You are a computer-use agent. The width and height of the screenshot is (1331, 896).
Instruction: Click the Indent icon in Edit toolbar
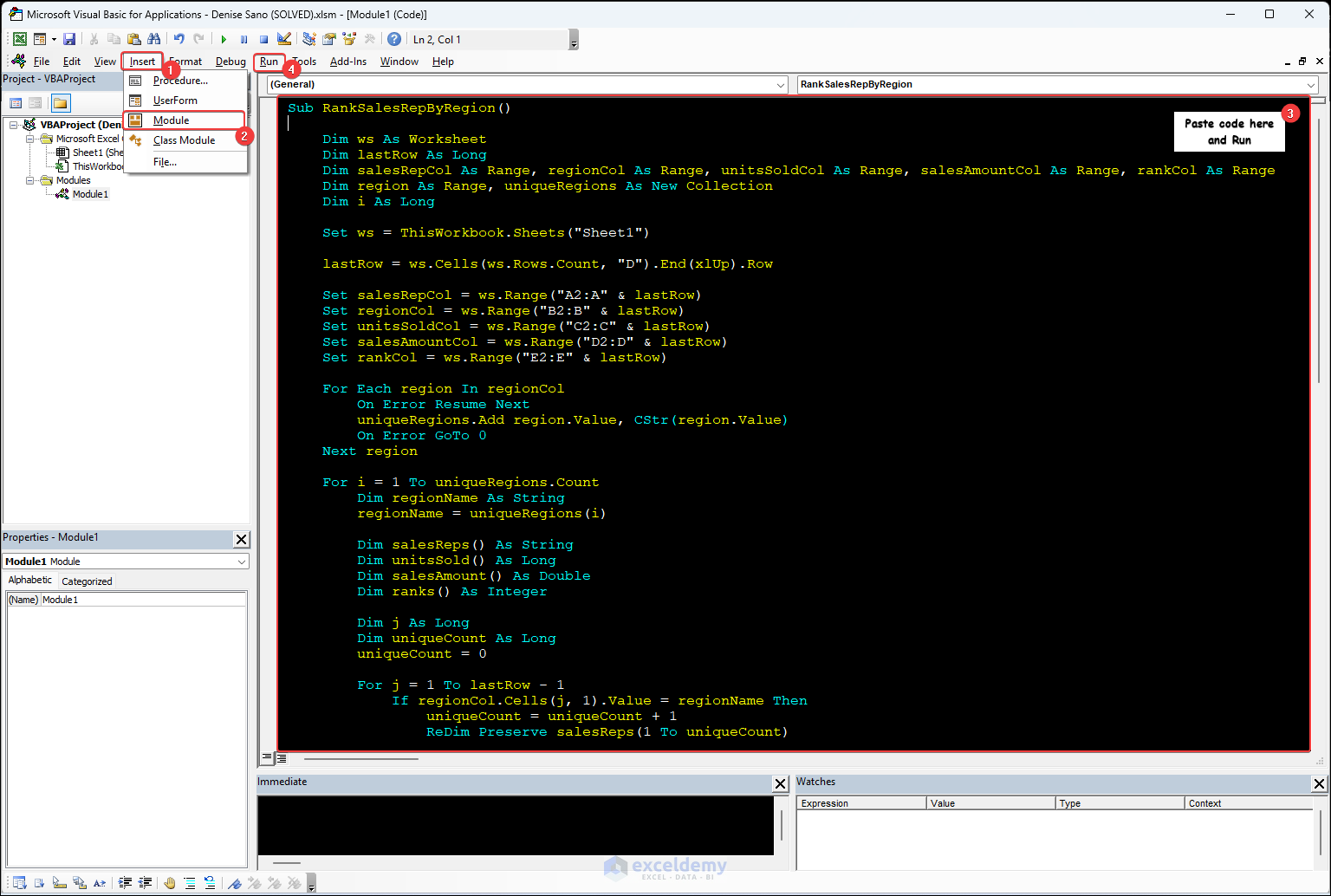(126, 883)
